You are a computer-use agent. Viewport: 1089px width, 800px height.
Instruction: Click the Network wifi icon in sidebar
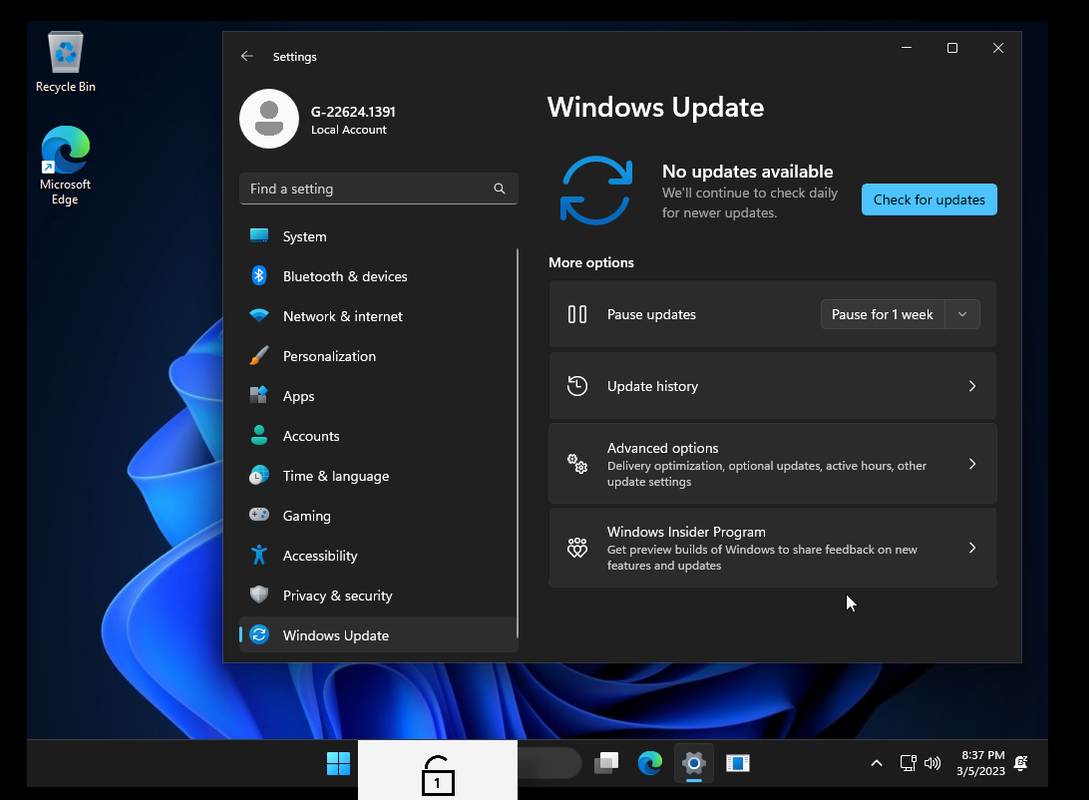point(259,315)
